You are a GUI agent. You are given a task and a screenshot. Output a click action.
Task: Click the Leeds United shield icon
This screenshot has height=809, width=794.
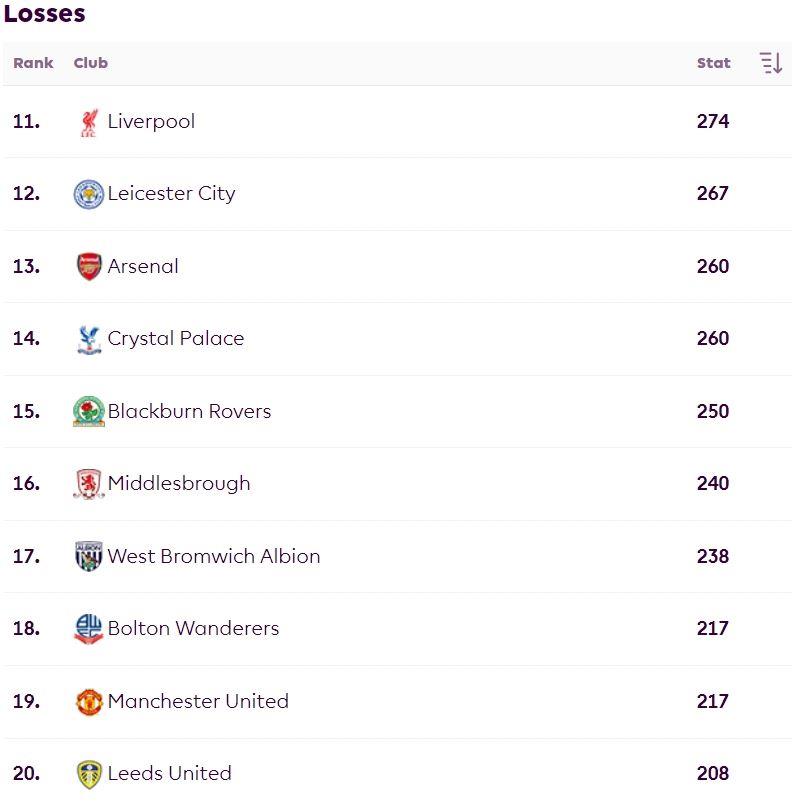coord(89,774)
